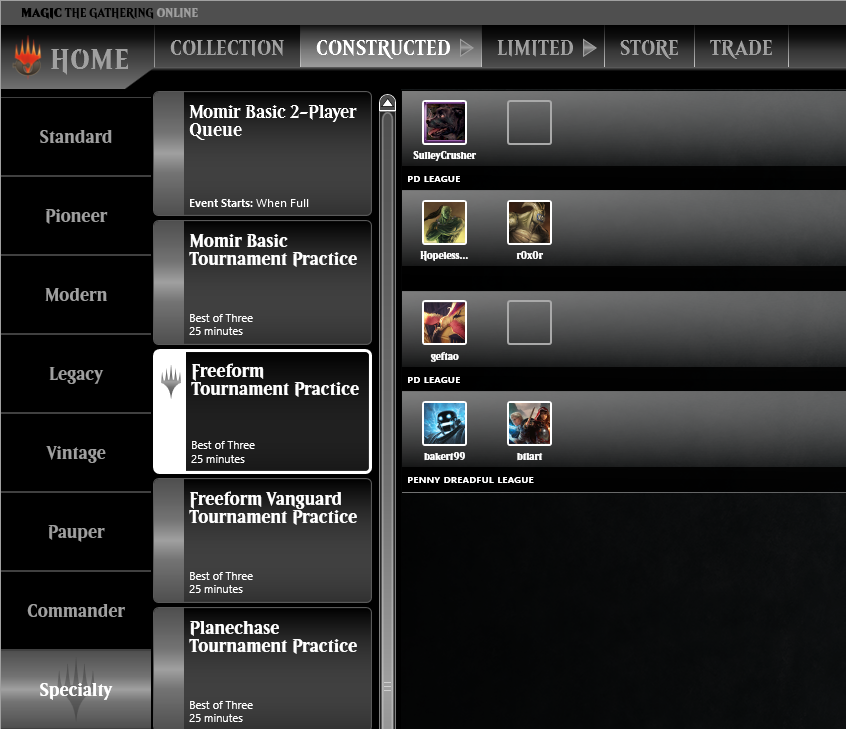This screenshot has height=729, width=846.
Task: Take the empty seat next to geftao
Action: 529,323
